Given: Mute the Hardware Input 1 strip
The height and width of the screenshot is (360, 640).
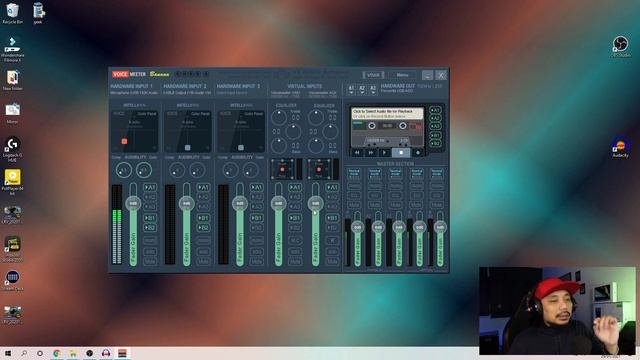Looking at the screenshot, I should coord(150,261).
